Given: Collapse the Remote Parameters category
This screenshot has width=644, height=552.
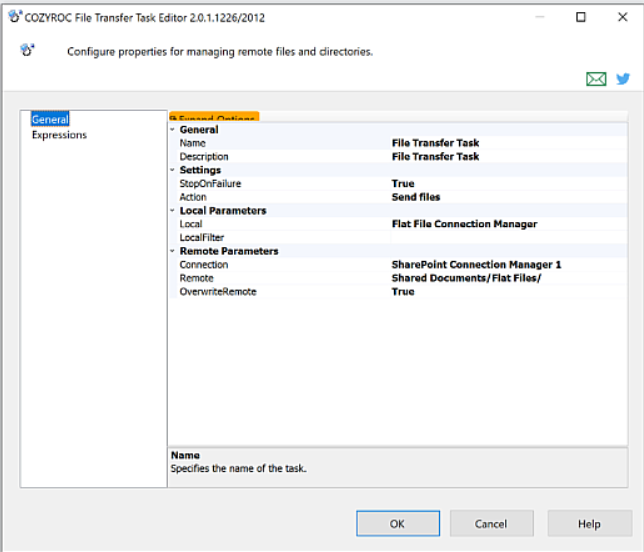Looking at the screenshot, I should coord(172,251).
